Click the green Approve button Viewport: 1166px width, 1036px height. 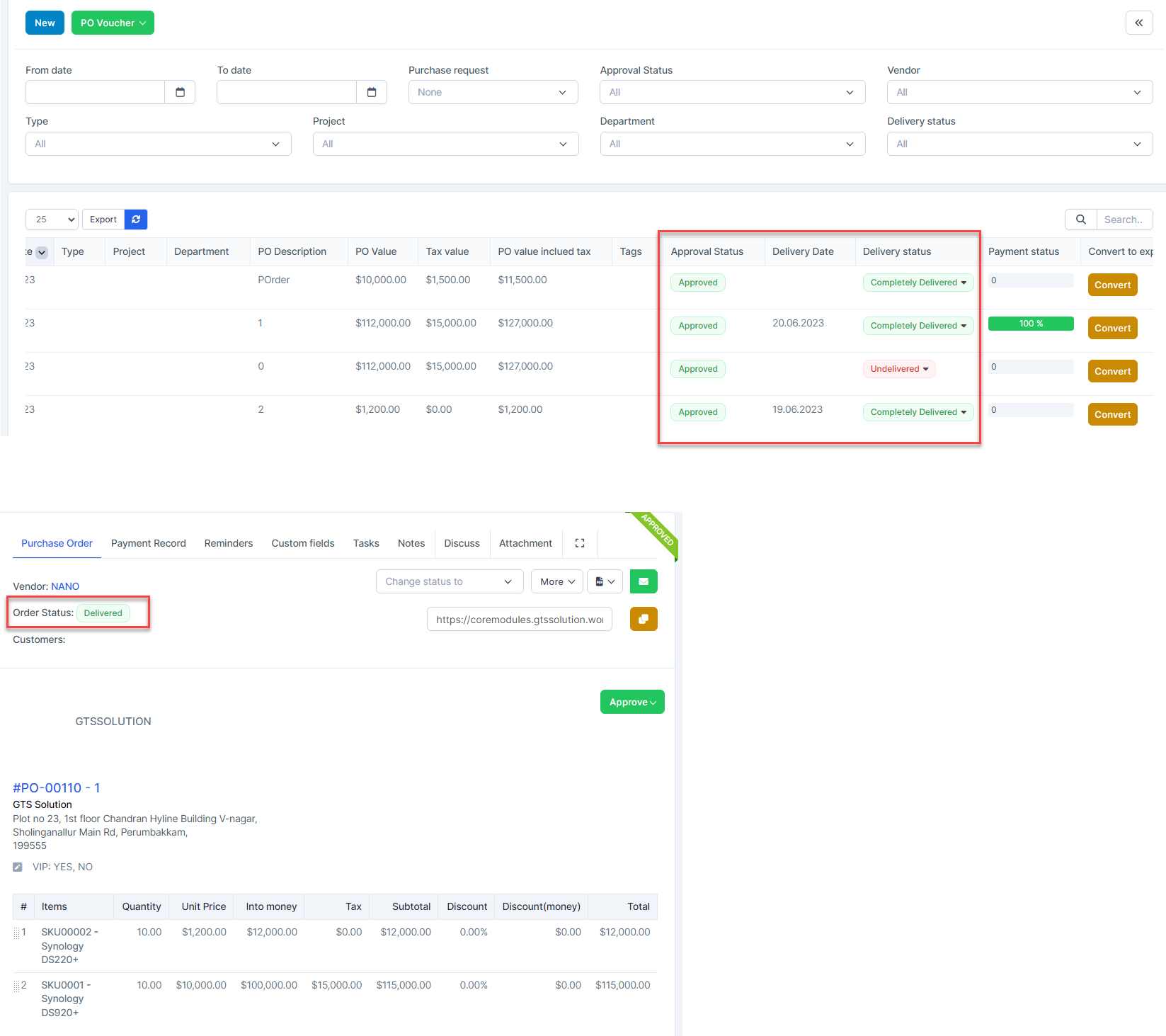[632, 702]
